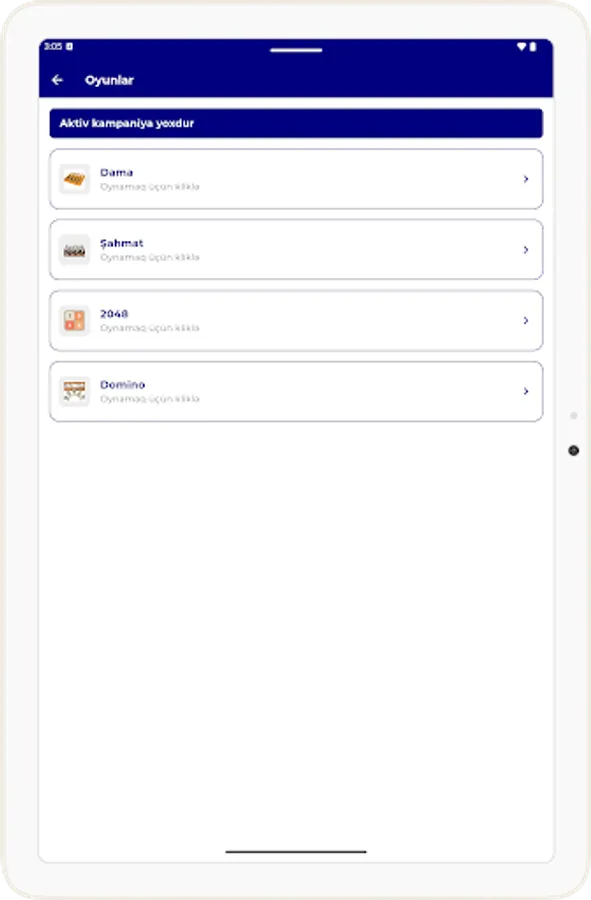Image resolution: width=591 pixels, height=900 pixels.
Task: Select the 'Aktiv kampaniya yoxdur' banner
Action: coord(295,123)
